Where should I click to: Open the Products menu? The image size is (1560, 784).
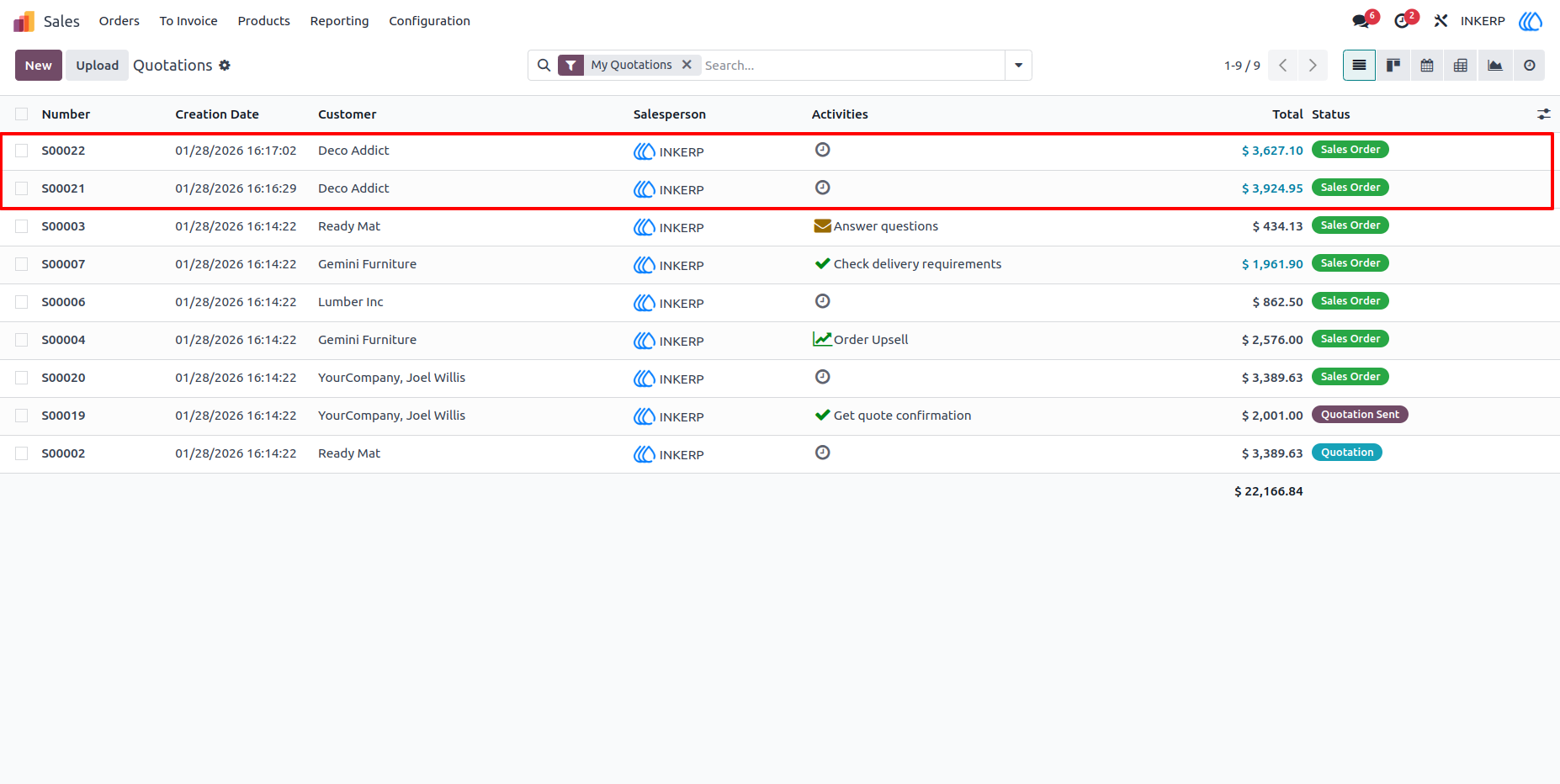[264, 21]
